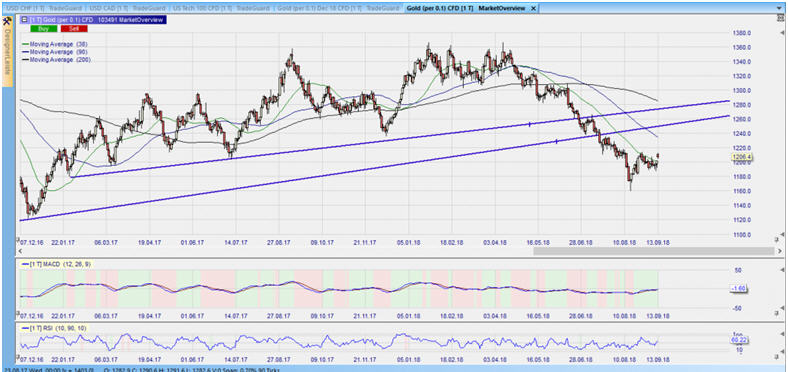Select the Gold CFD MarketOverview tab

[x=465, y=9]
